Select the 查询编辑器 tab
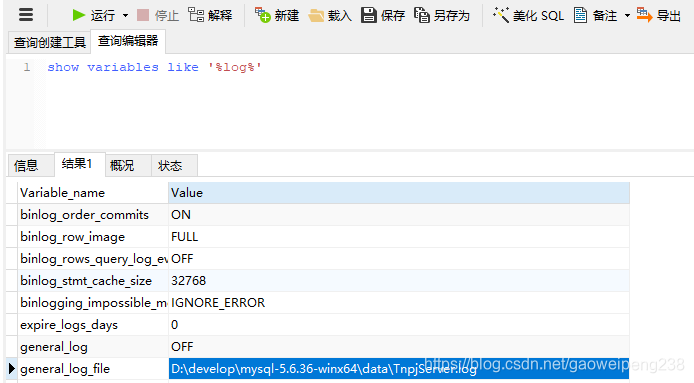694x383 pixels. pos(128,41)
